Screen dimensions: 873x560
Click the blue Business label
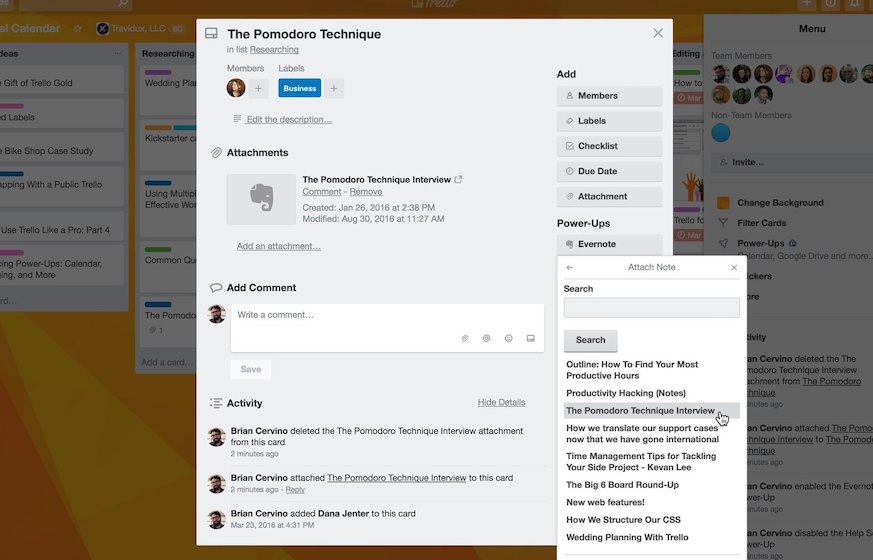[x=299, y=88]
